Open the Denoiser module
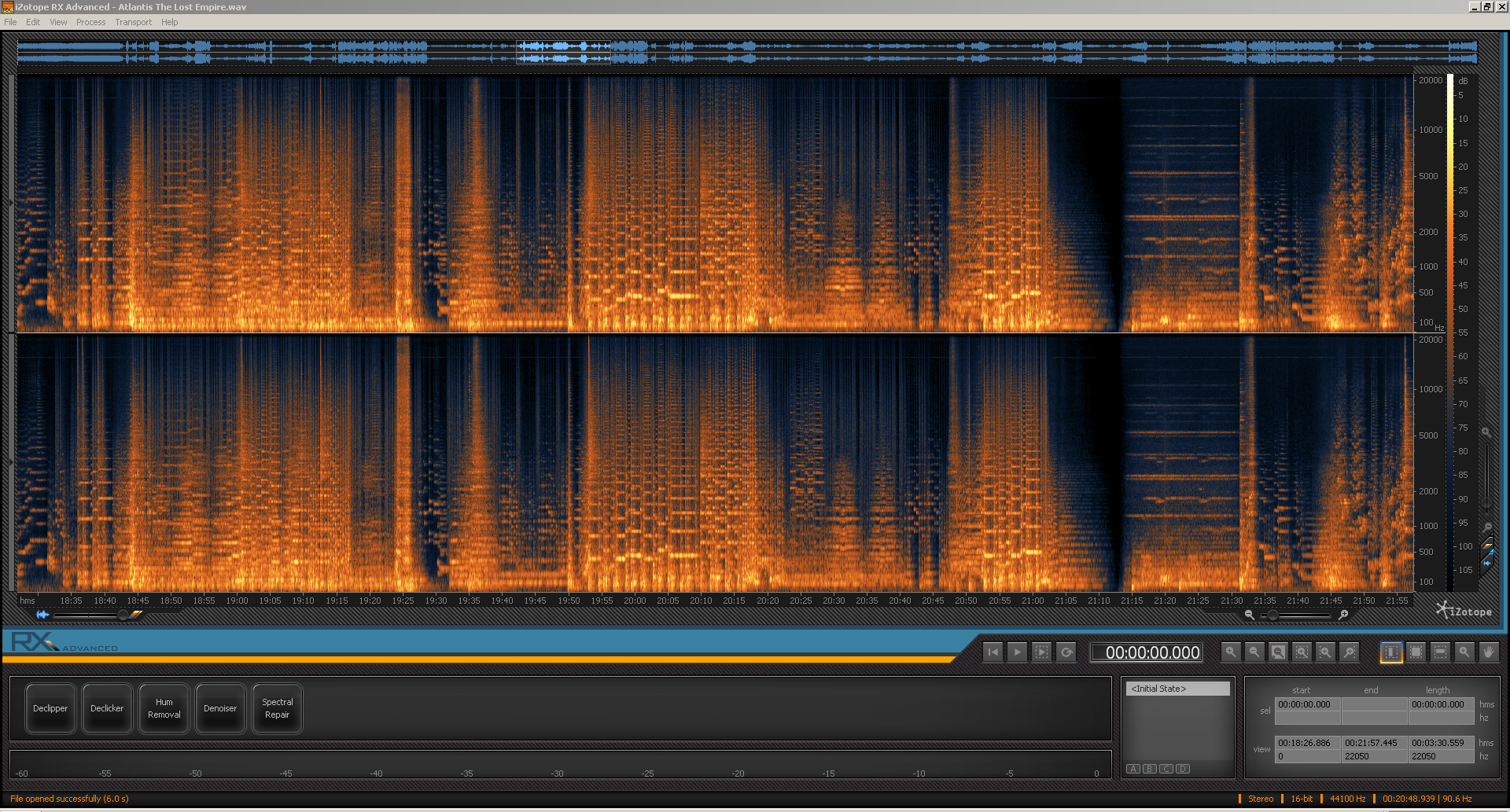Image resolution: width=1510 pixels, height=812 pixels. 220,708
